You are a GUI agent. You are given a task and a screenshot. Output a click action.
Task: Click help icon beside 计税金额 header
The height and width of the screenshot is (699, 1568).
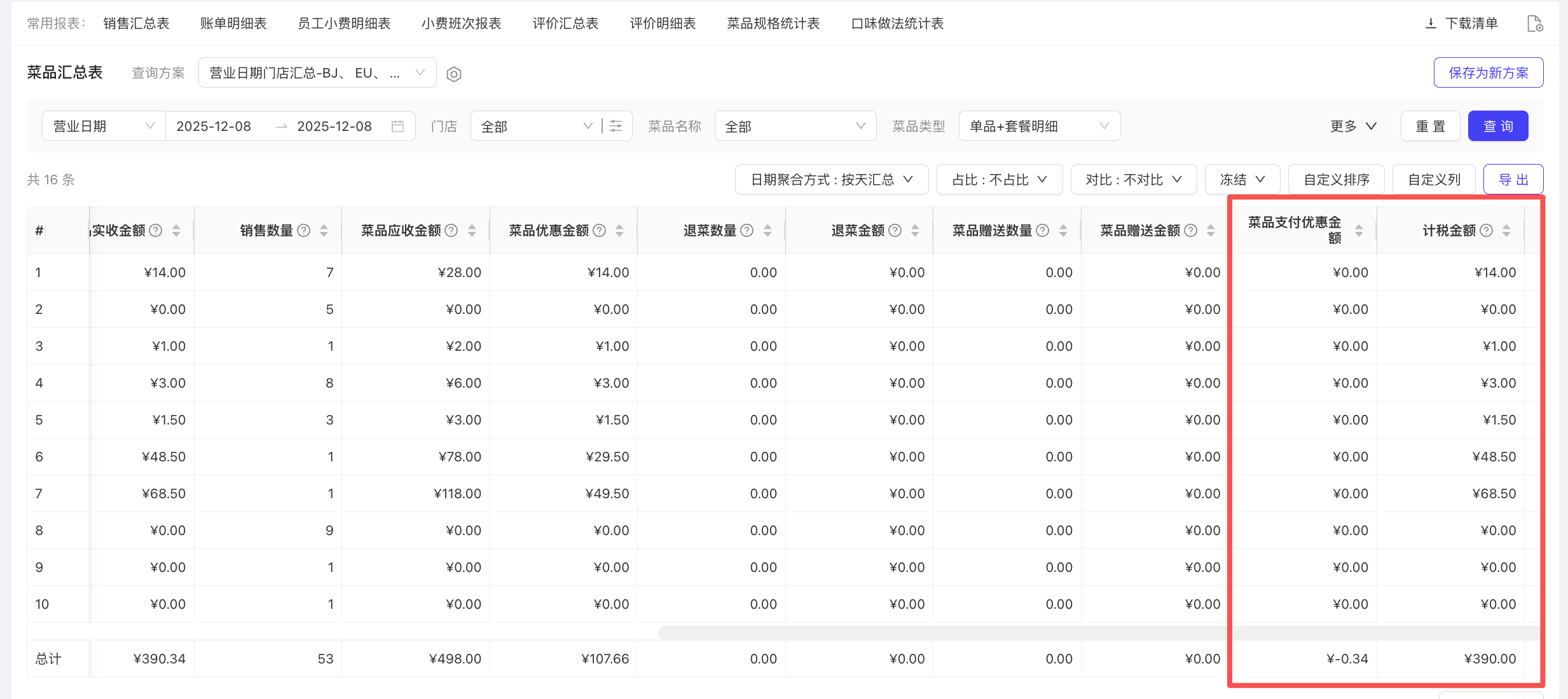(1486, 231)
